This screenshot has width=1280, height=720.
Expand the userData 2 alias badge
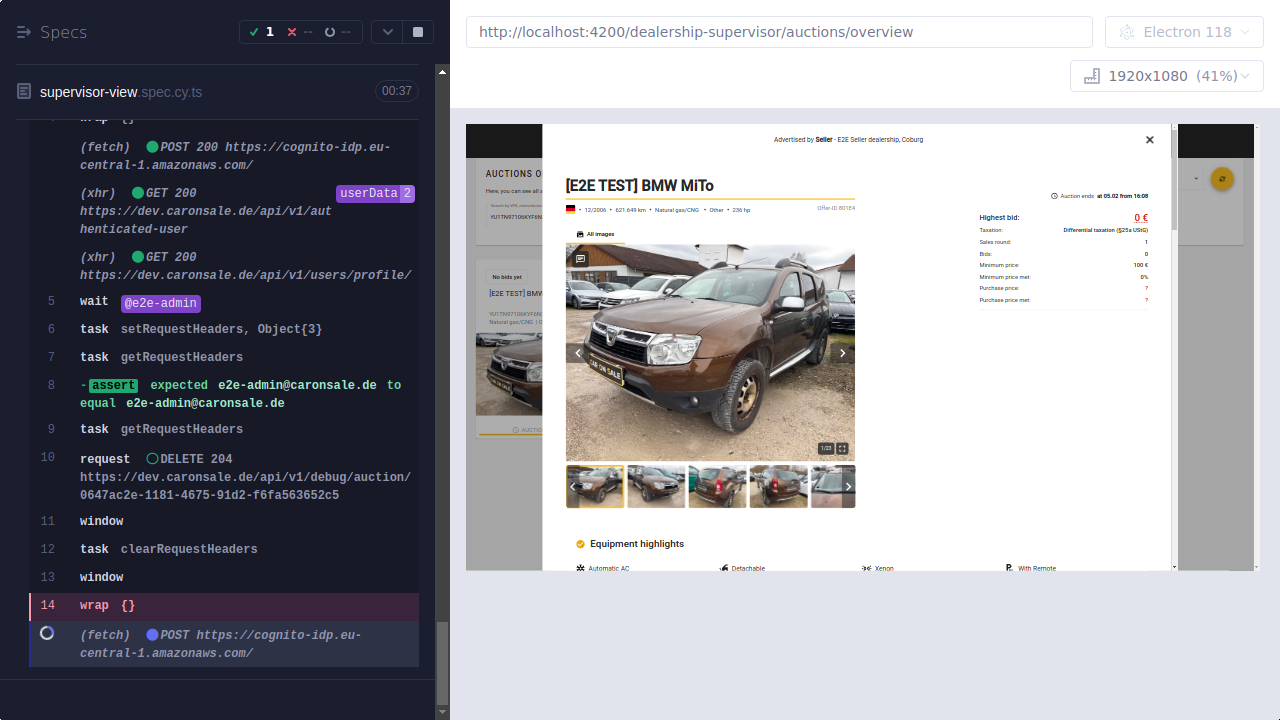tap(376, 192)
